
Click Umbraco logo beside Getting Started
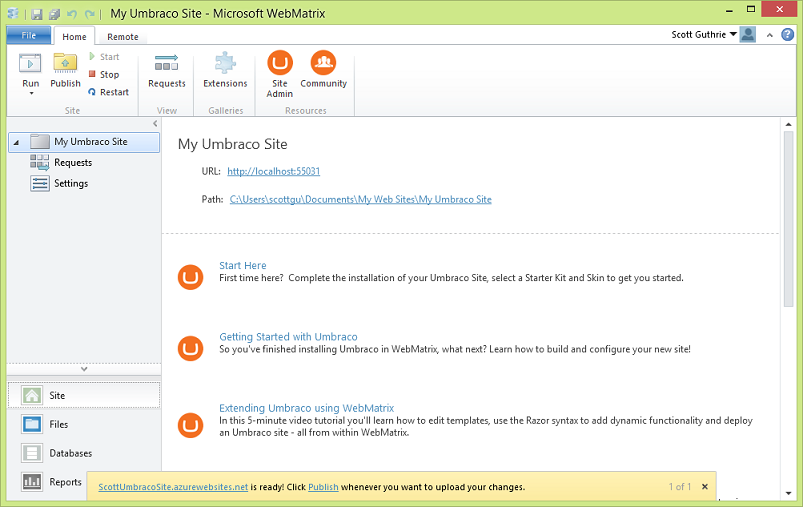(191, 348)
